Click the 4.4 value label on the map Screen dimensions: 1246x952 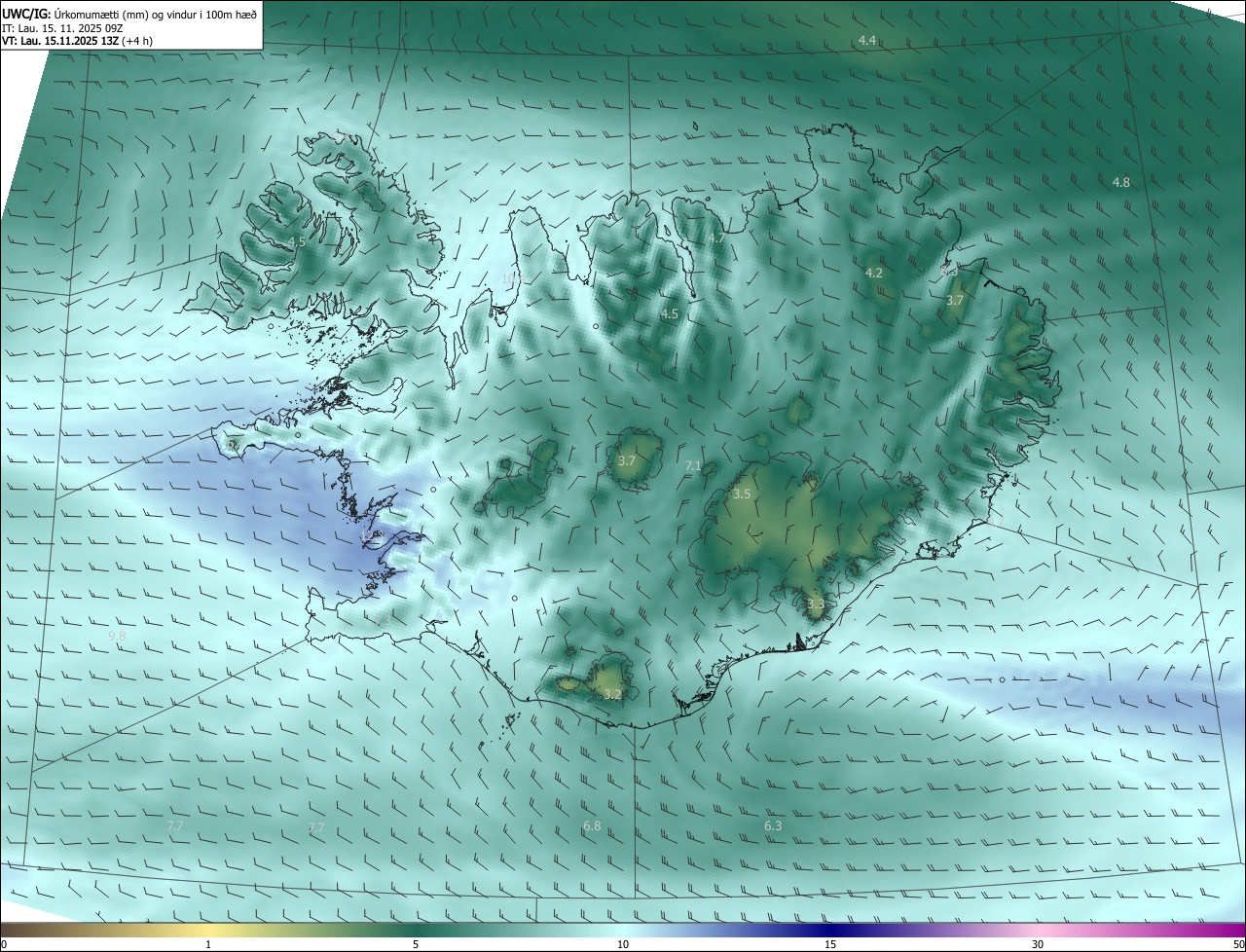pyautogui.click(x=866, y=40)
